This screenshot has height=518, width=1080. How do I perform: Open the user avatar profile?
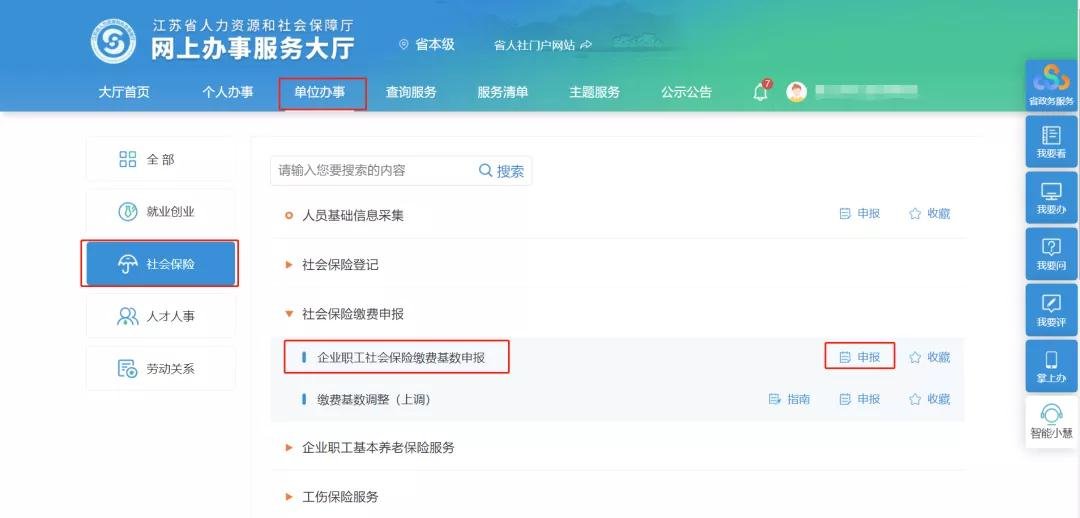click(796, 92)
